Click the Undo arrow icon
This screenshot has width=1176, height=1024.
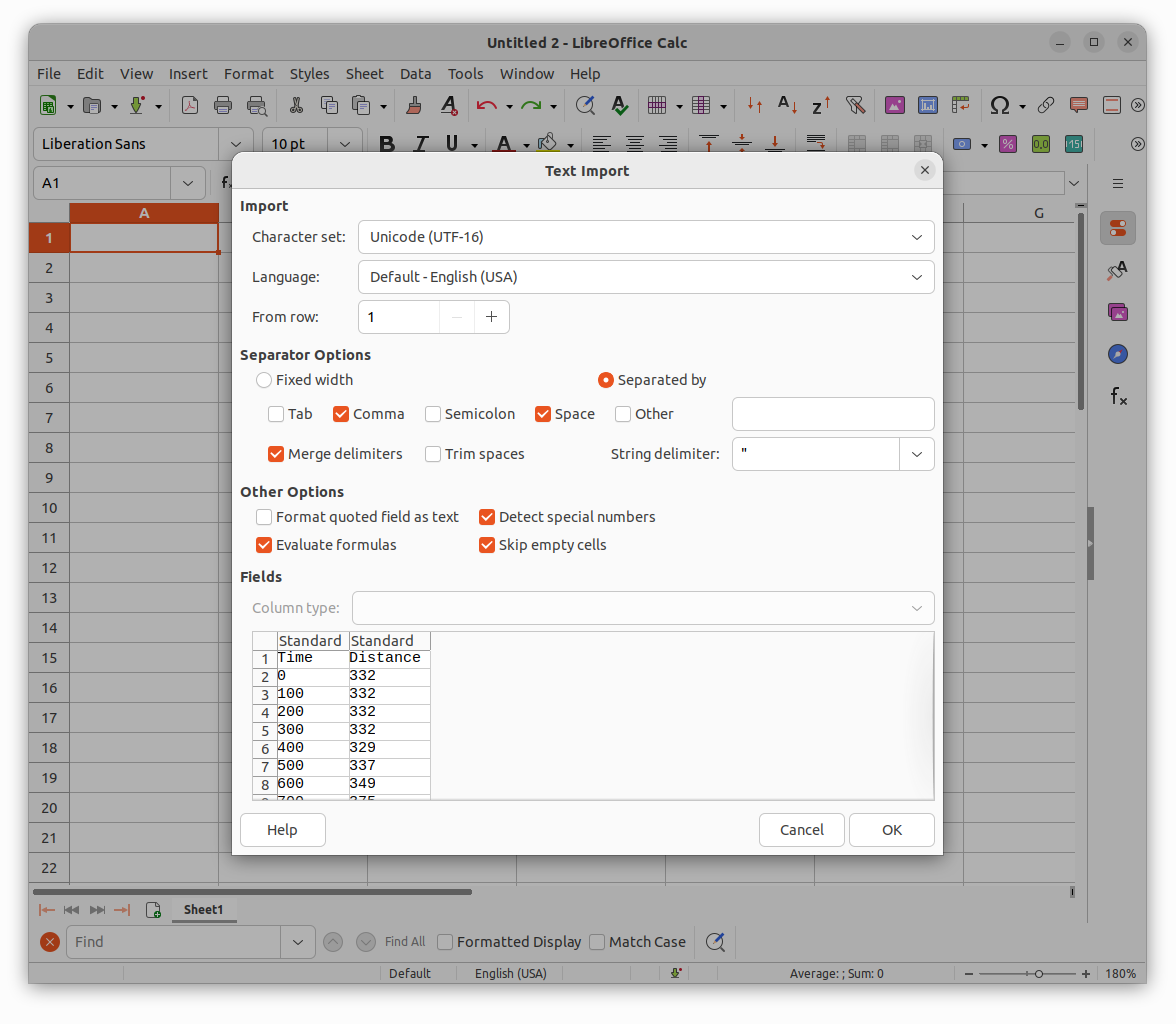click(487, 106)
